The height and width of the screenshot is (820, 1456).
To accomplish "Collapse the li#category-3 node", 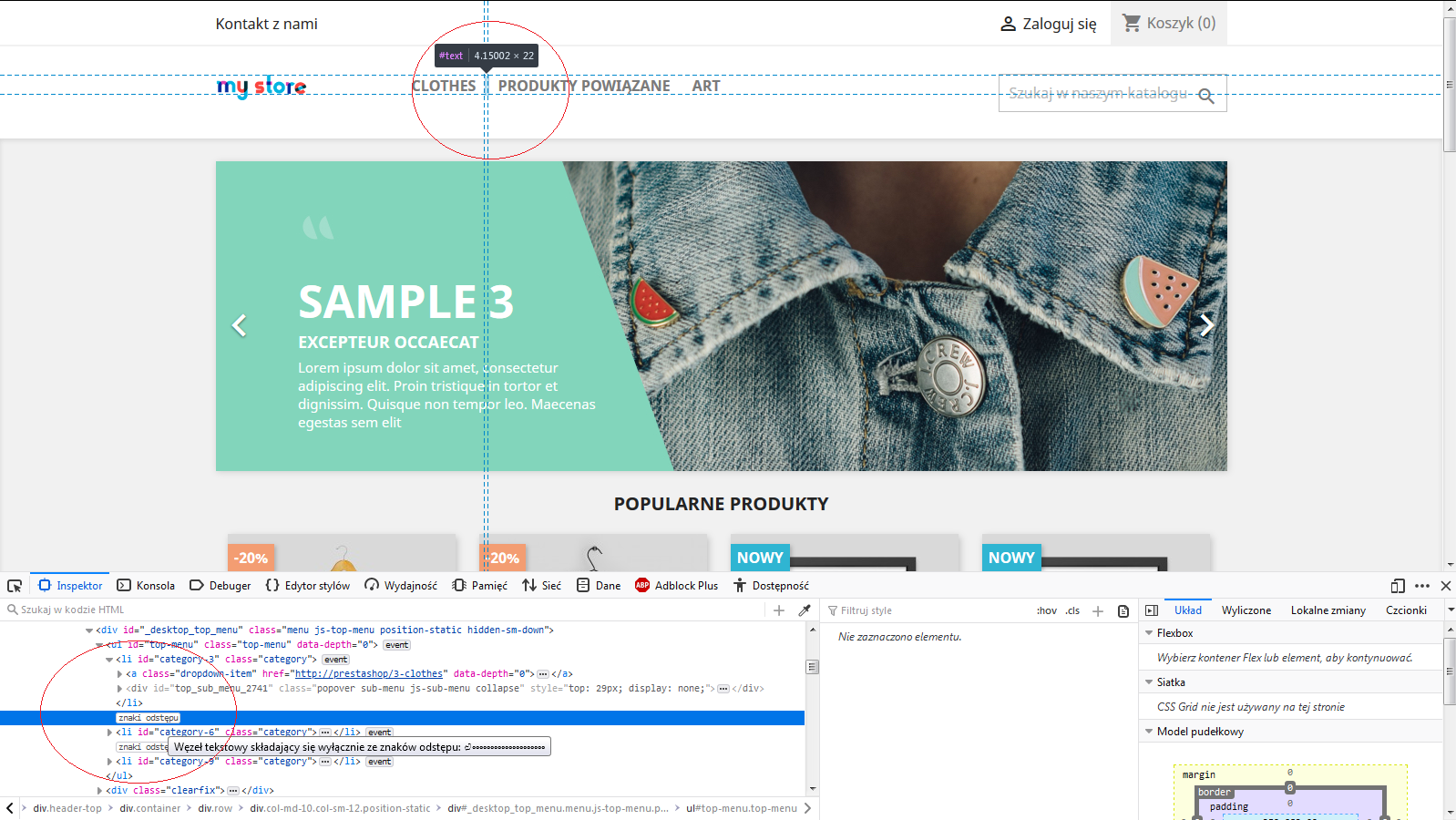I will pos(109,660).
